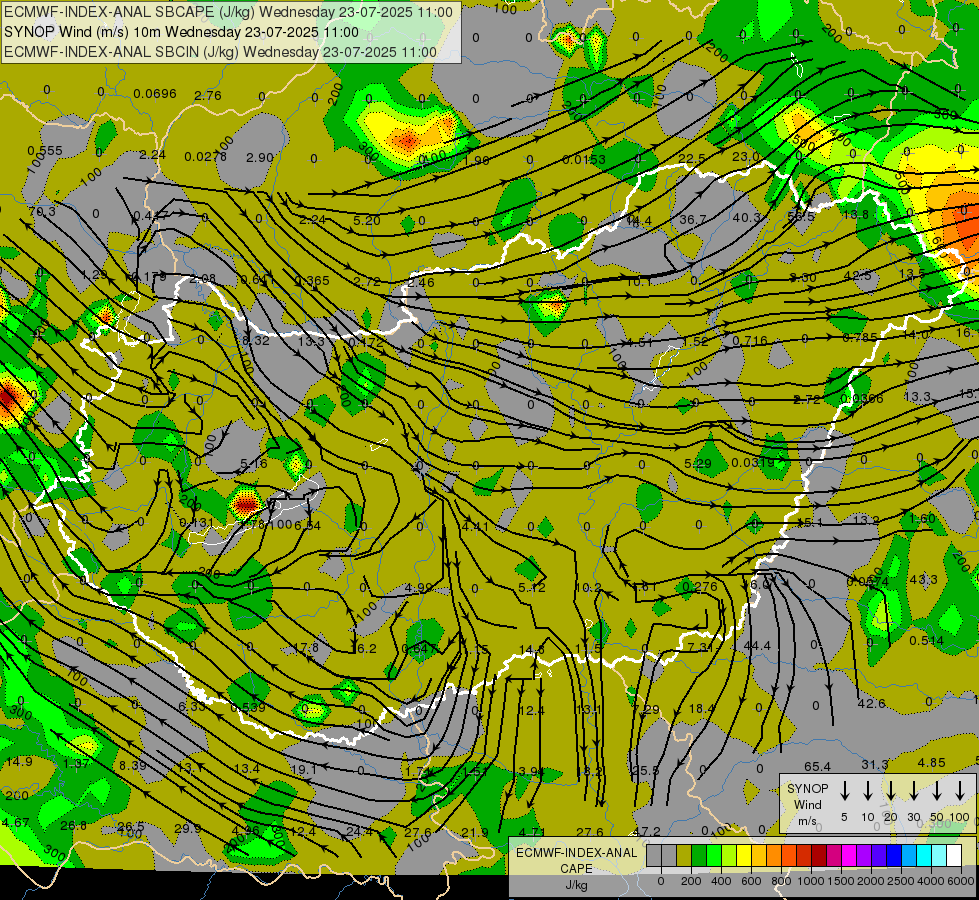Screen dimensions: 979x900
Task: Click the 5.12 value on the map
Action: tap(532, 588)
